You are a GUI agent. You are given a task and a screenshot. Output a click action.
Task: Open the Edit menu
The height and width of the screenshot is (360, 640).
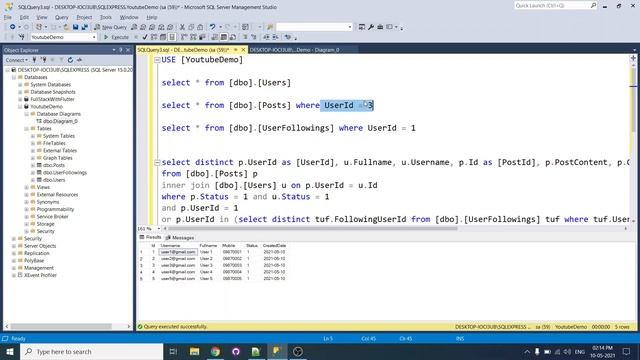pos(24,17)
